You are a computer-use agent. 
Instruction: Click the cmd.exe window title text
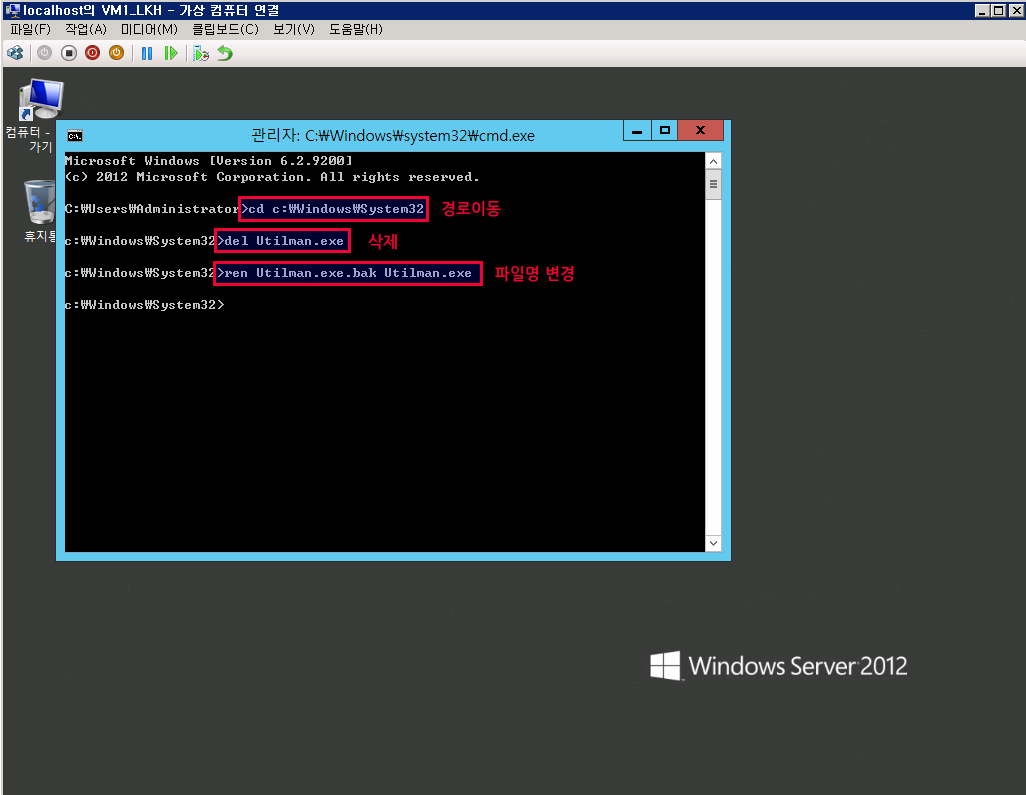pyautogui.click(x=393, y=135)
